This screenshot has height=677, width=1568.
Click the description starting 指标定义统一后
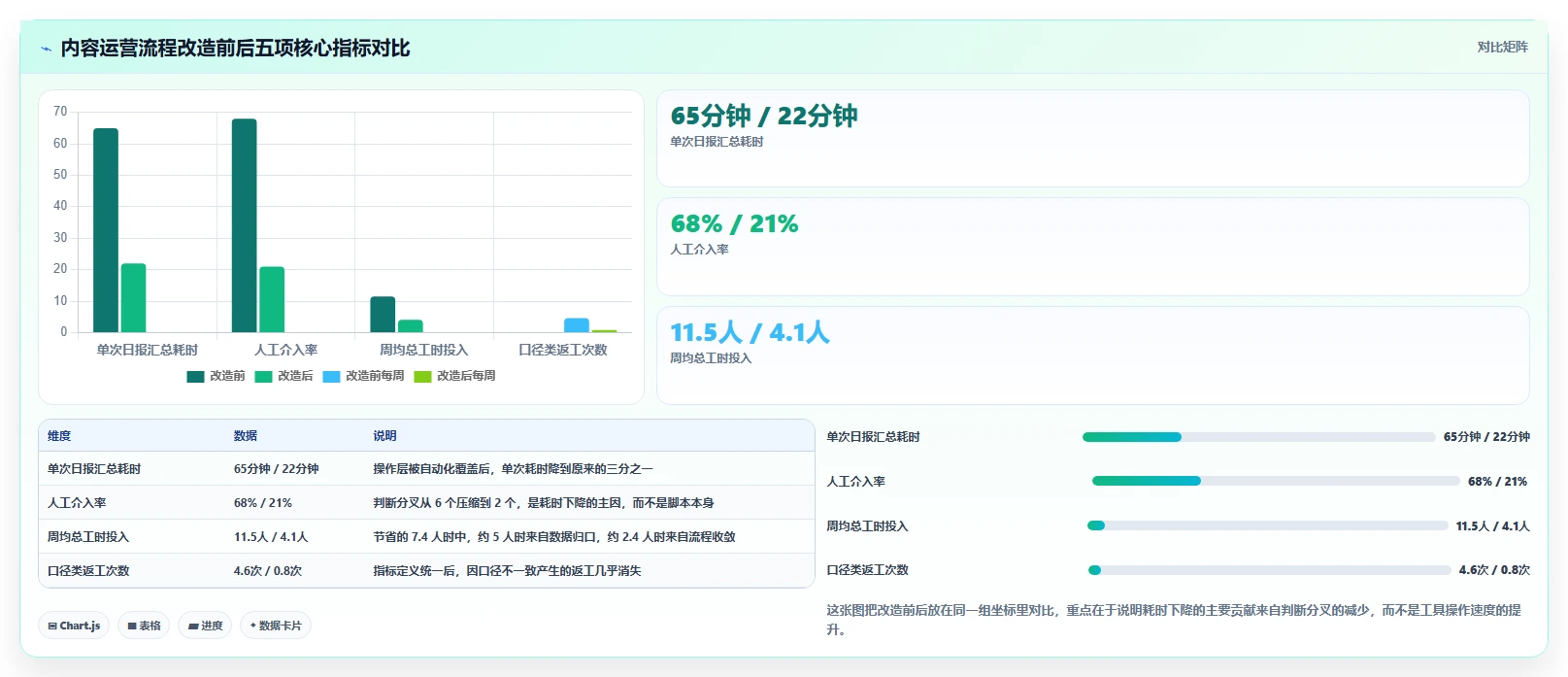tap(508, 571)
